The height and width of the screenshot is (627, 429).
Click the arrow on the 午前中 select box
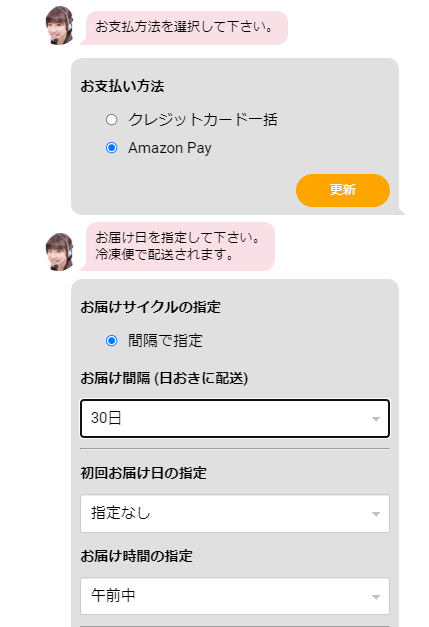click(375, 597)
